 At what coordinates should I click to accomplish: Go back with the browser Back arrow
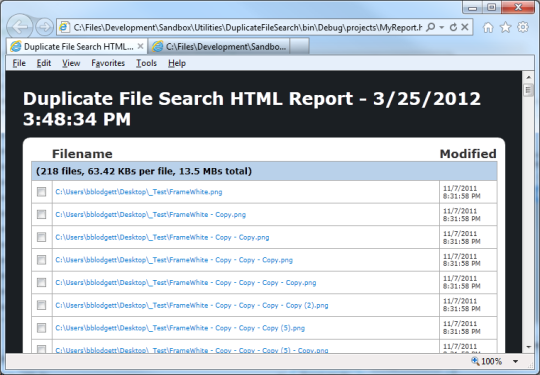click(x=20, y=27)
